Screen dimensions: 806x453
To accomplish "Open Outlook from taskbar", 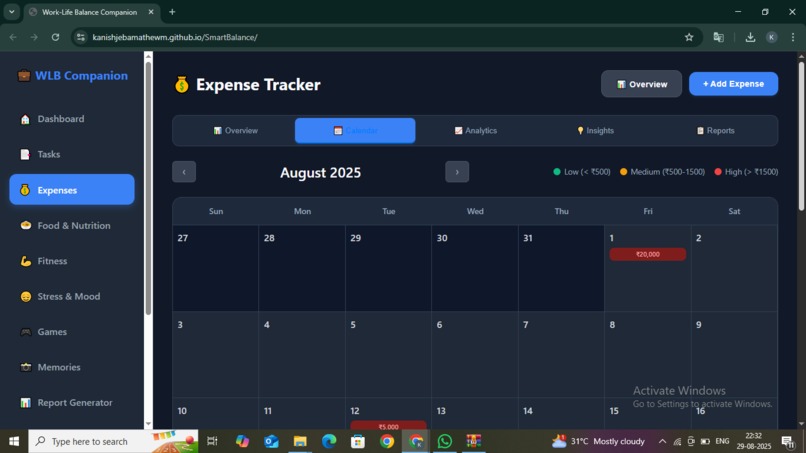I will [x=271, y=441].
